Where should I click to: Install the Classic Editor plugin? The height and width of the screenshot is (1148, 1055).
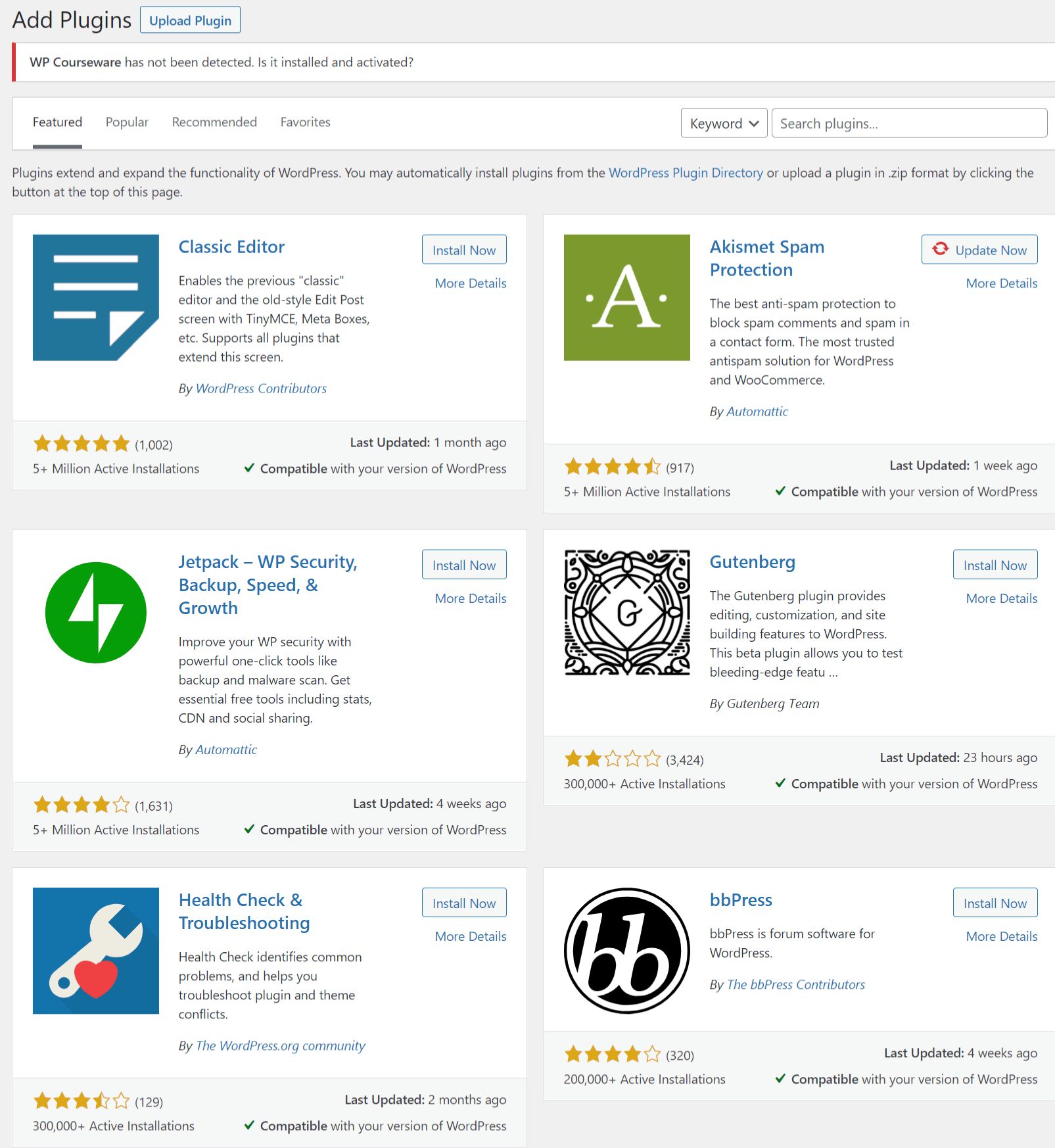(463, 250)
